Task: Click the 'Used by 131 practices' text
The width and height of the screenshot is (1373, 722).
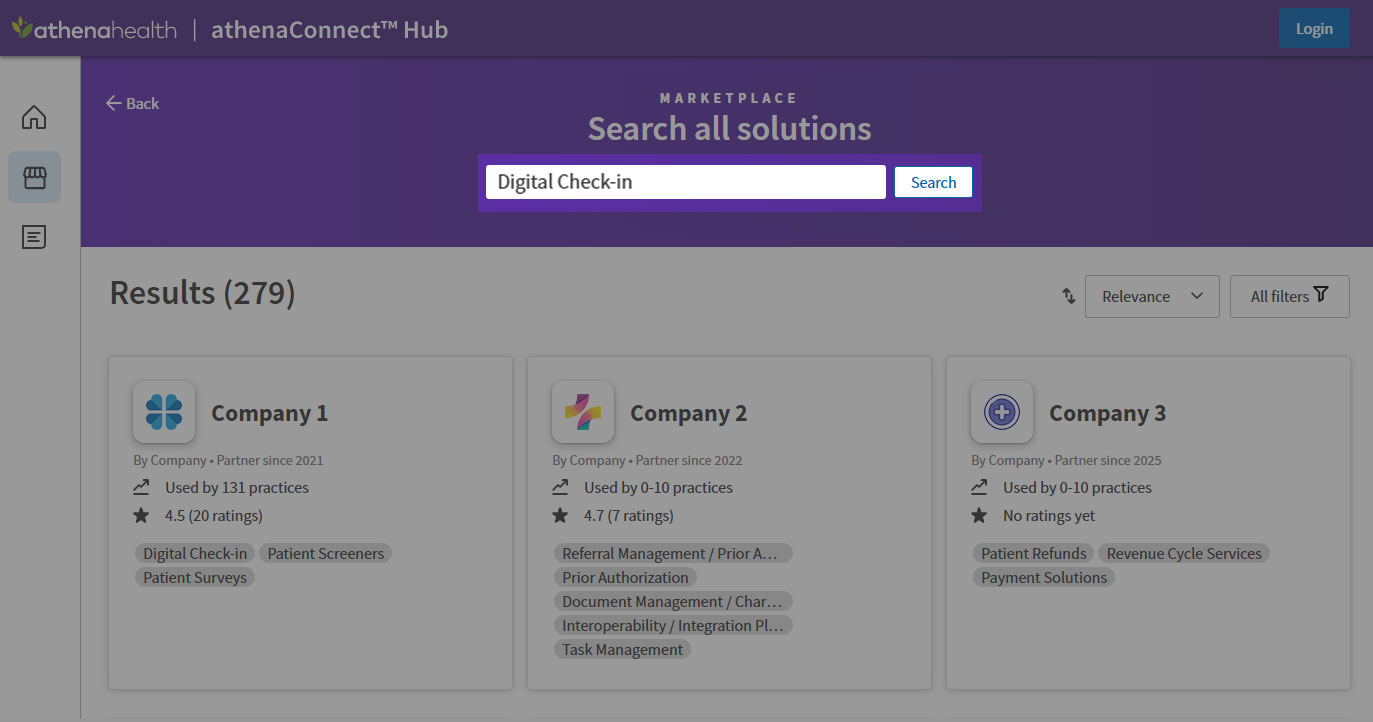Action: (x=237, y=488)
